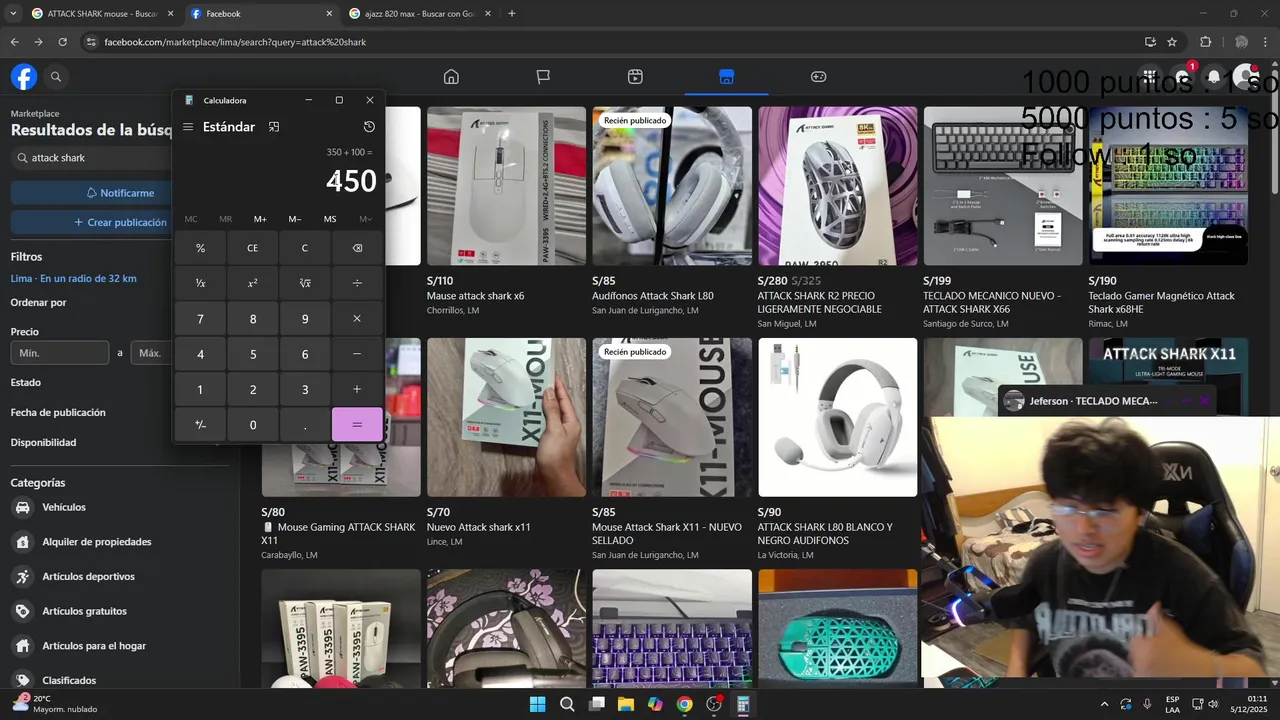This screenshot has width=1280, height=720.
Task: Click the CE key in Calculator
Action: (x=253, y=248)
